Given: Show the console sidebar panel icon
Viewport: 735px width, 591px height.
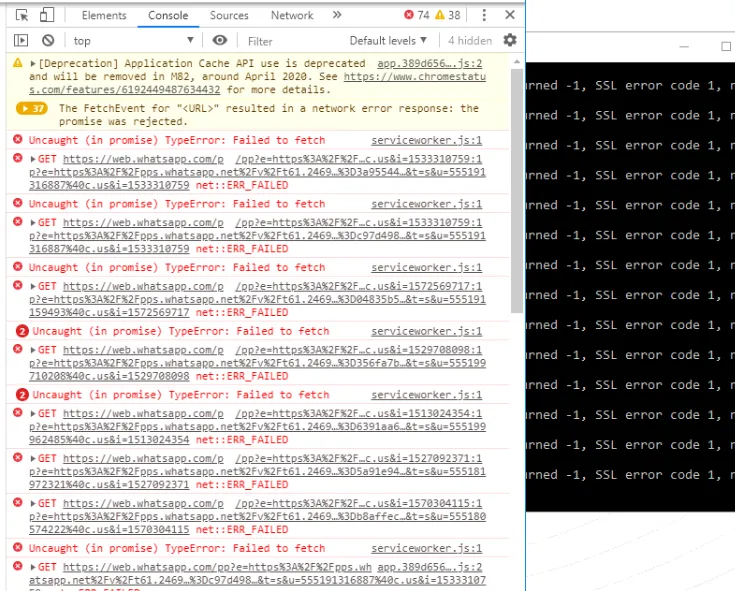Looking at the screenshot, I should pos(21,41).
